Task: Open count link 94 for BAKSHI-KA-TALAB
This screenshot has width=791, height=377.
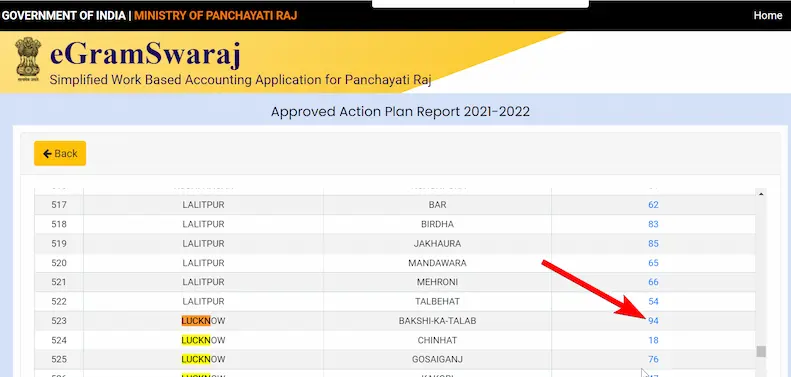Action: [x=653, y=321]
